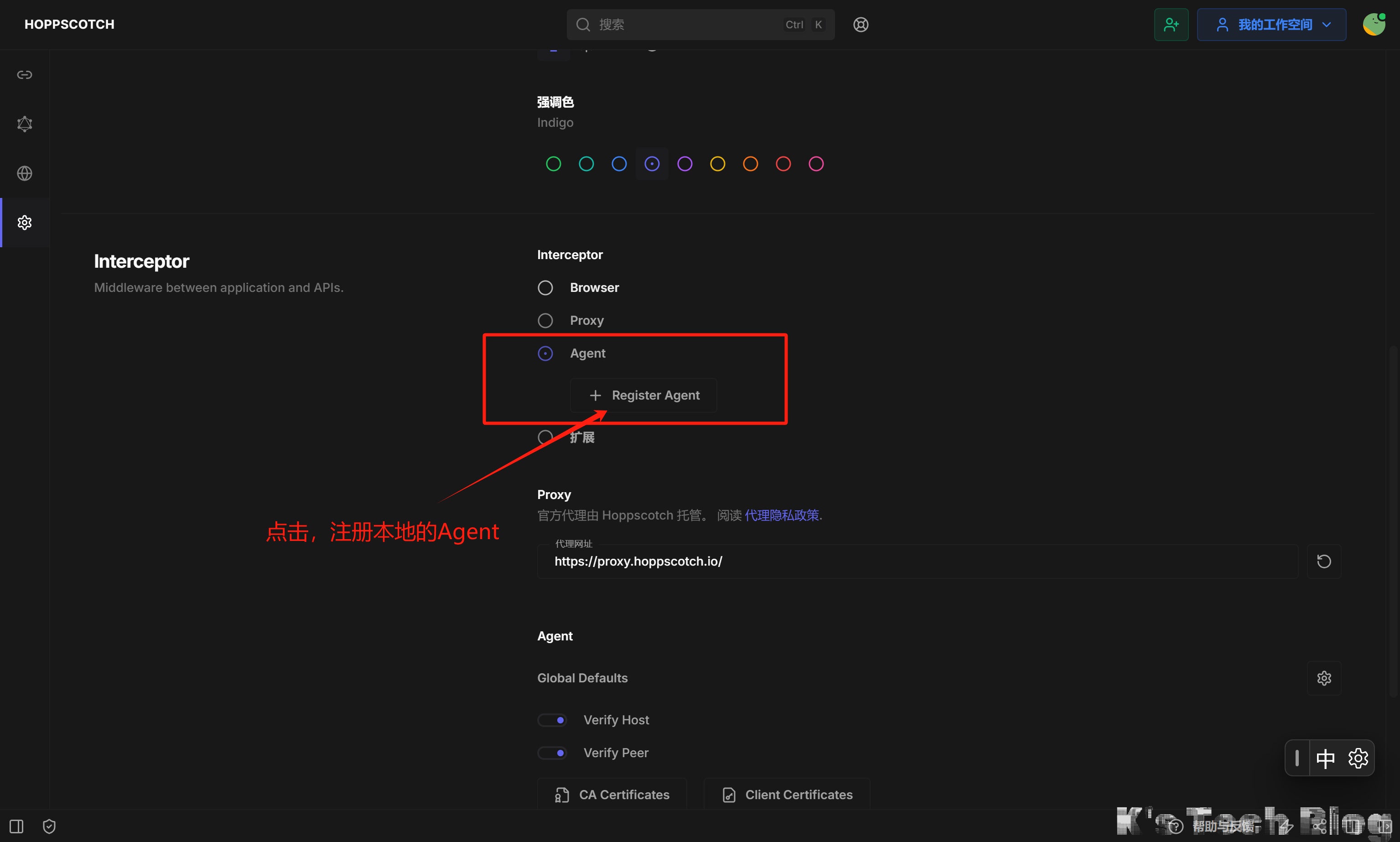Click the support lifebuoy icon beside search
The height and width of the screenshot is (842, 1400).
pos(861,24)
